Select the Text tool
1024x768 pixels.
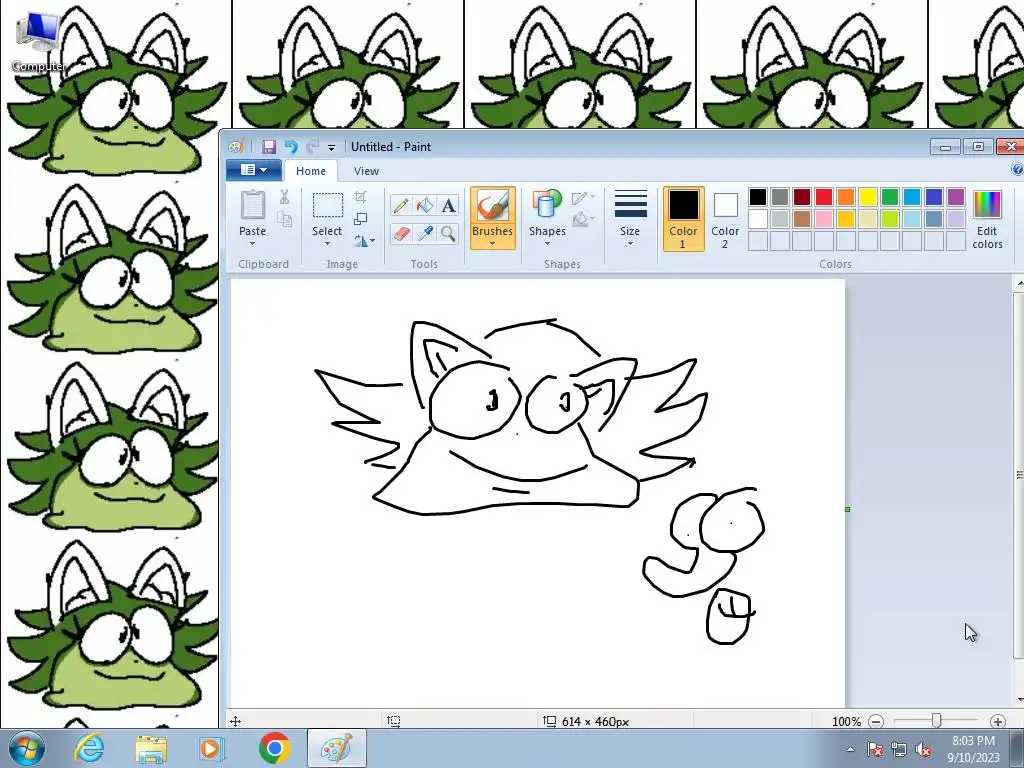[448, 206]
